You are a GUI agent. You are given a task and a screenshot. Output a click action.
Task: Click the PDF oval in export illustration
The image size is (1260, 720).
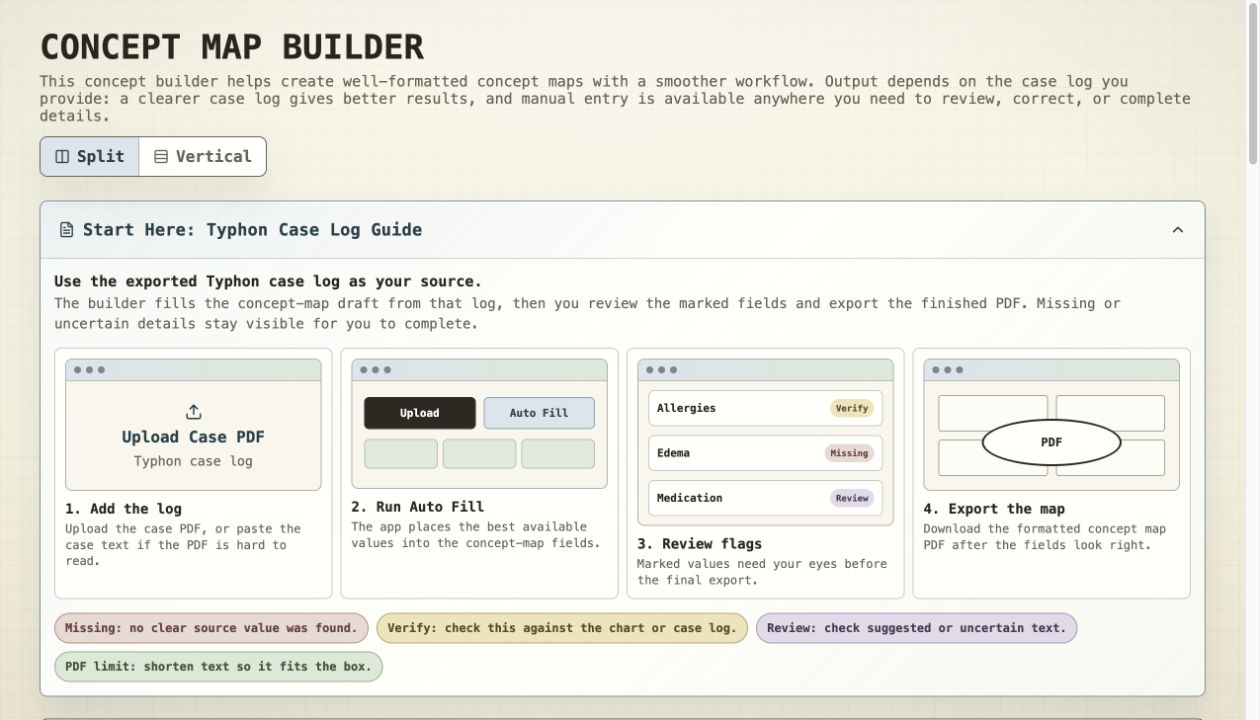(1051, 442)
